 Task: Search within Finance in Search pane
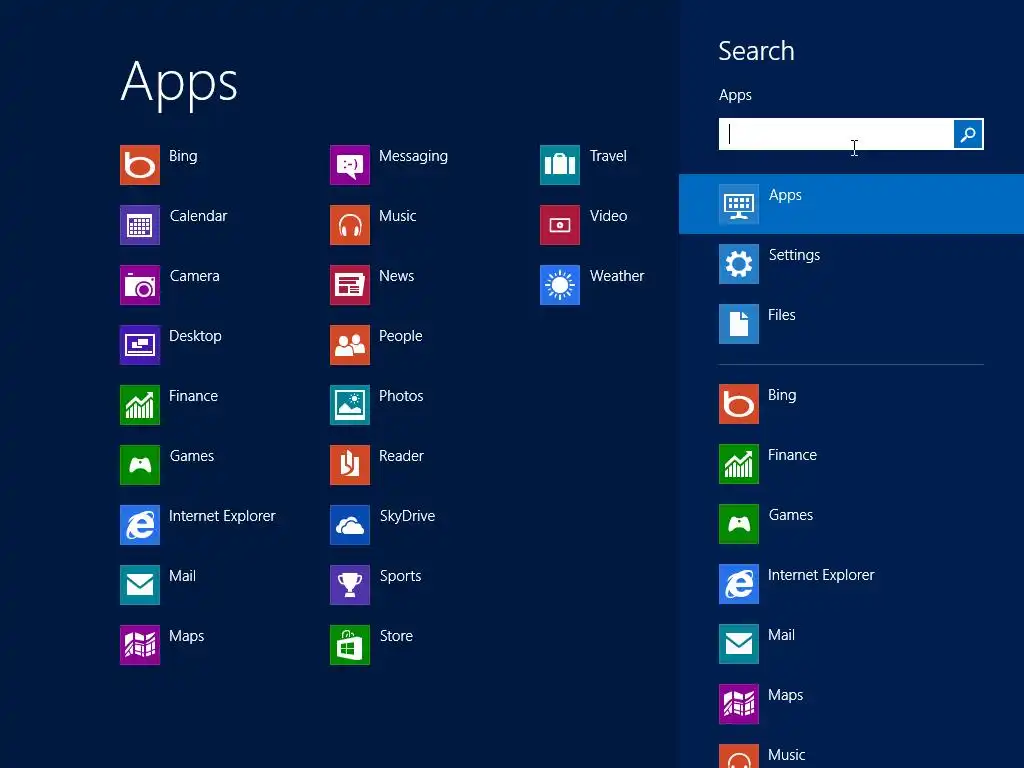pos(852,464)
